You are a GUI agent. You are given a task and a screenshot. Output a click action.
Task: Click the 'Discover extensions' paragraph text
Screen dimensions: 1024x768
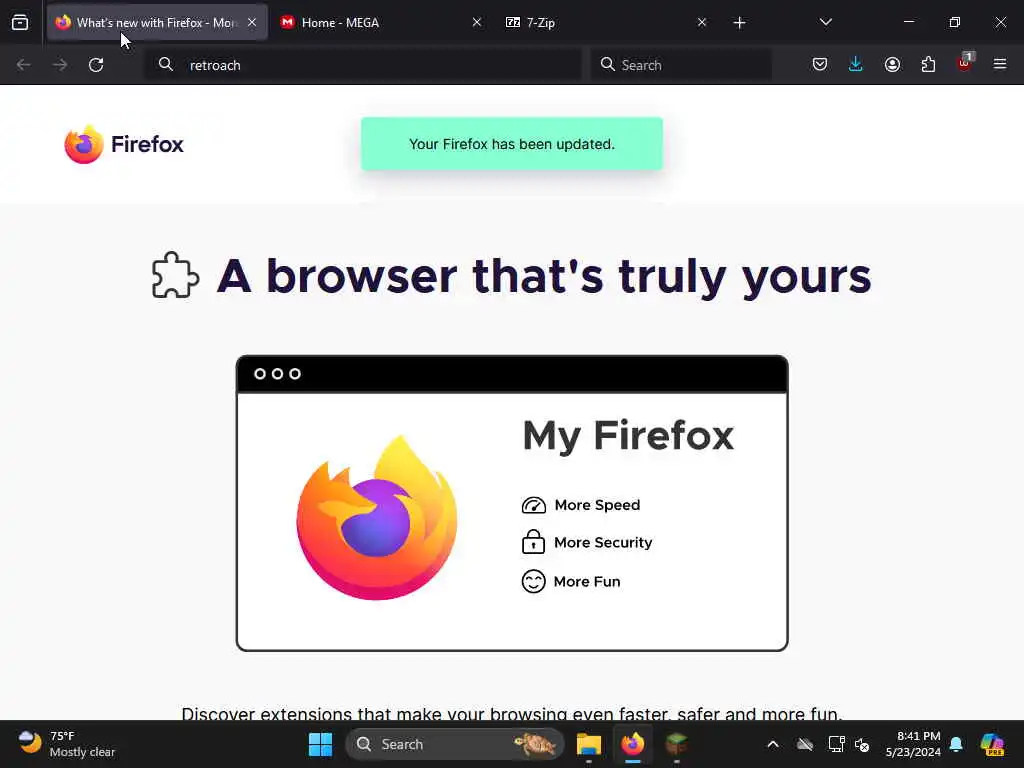(512, 713)
